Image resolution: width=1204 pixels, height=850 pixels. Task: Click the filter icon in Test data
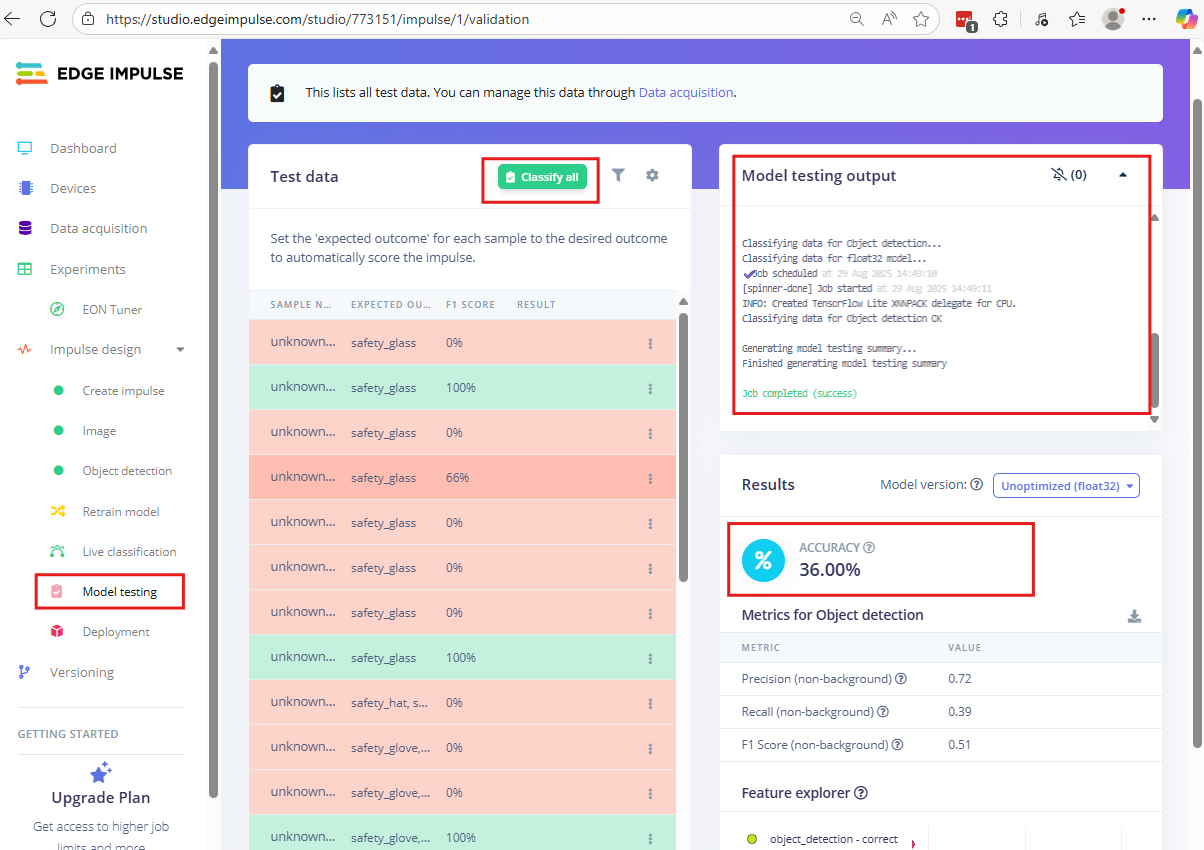(x=618, y=175)
